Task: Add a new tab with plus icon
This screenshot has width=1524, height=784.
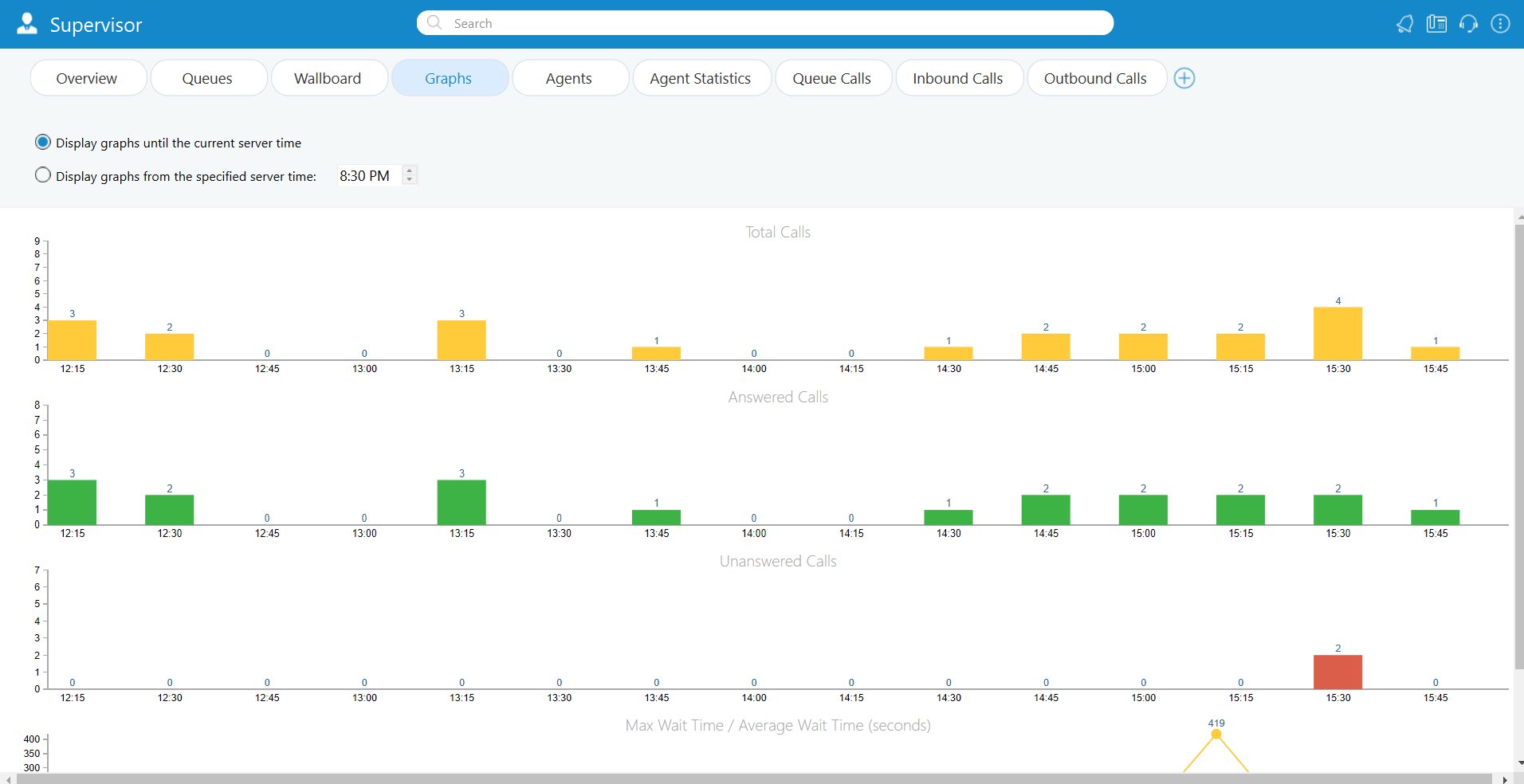Action: pyautogui.click(x=1184, y=78)
